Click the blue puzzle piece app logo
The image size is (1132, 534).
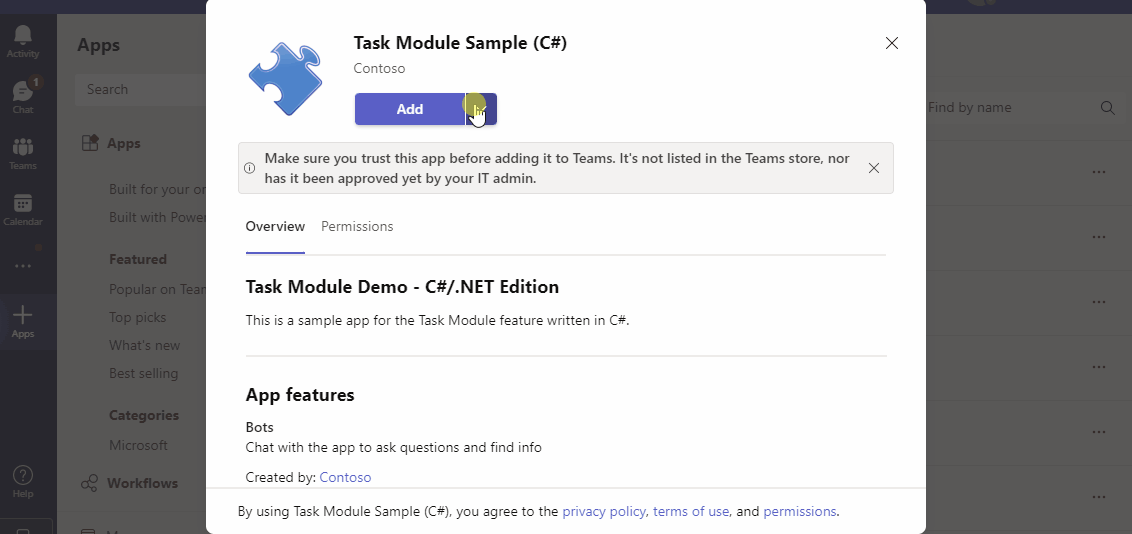pos(286,80)
